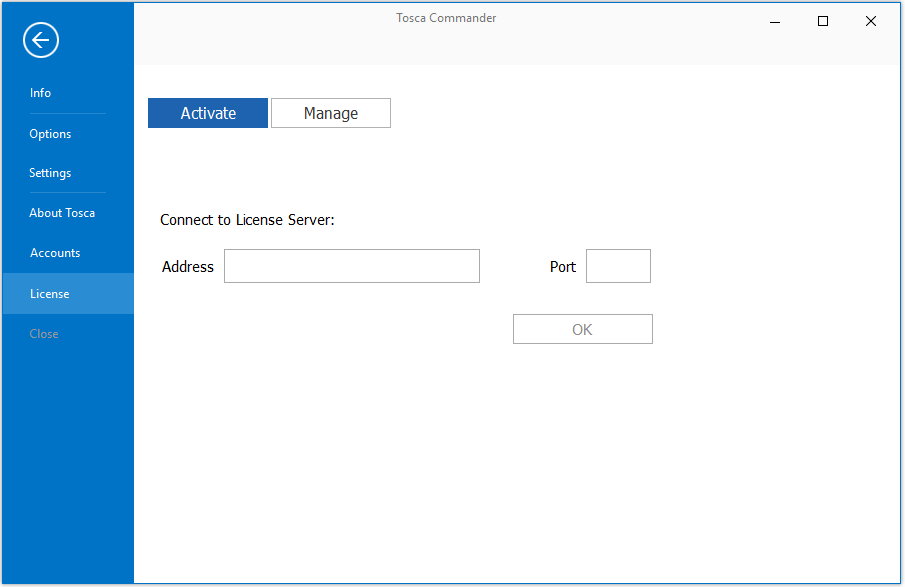Click the Tosca Commander title bar text
The image size is (905, 587).
pyautogui.click(x=446, y=18)
